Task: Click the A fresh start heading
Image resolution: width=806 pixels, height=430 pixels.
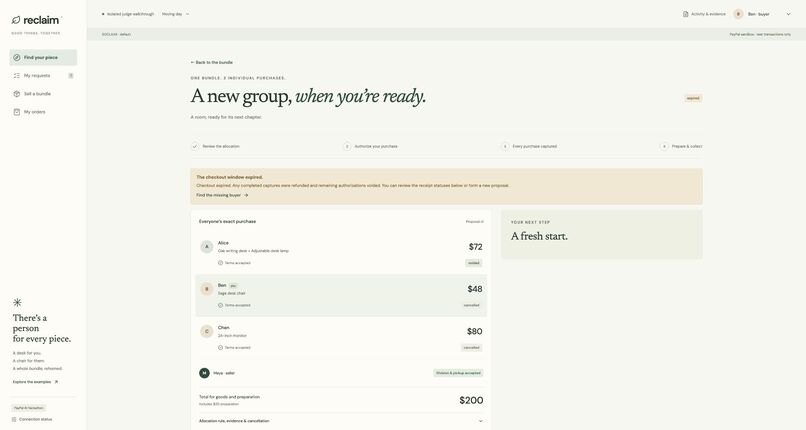Action: (x=539, y=236)
